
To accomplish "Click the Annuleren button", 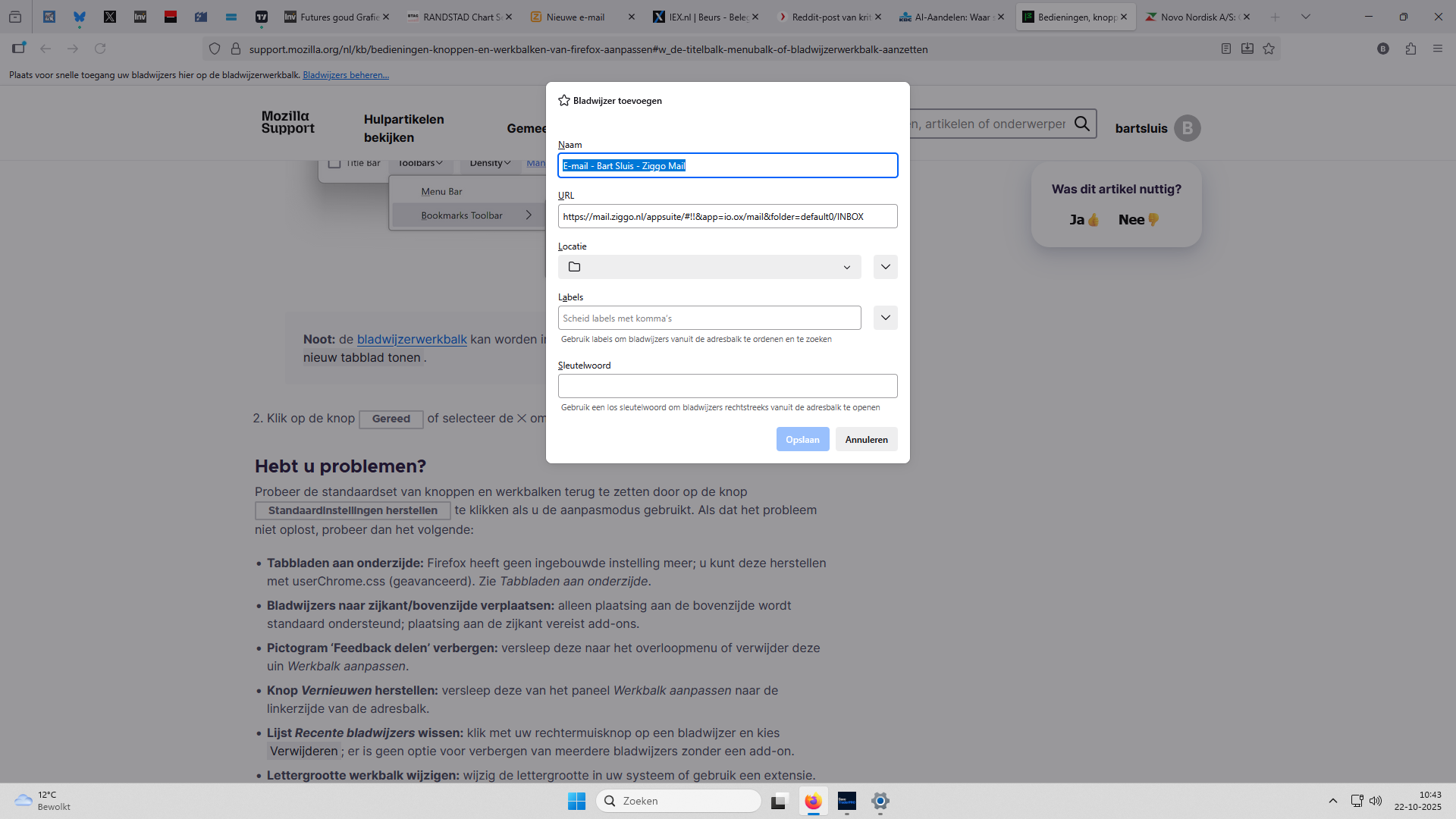I will (x=866, y=439).
